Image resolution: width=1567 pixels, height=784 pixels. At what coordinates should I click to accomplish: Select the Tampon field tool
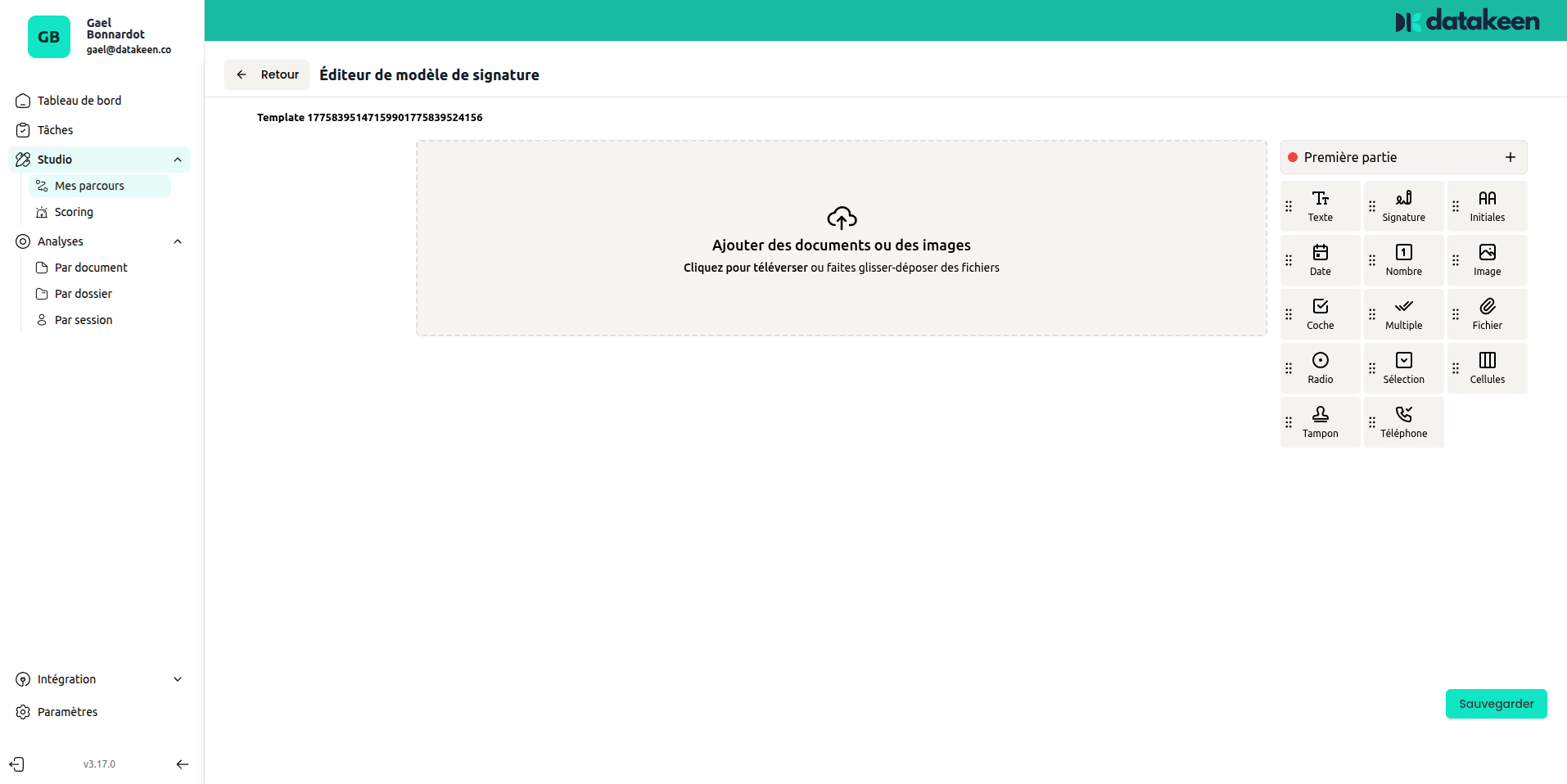pos(1319,421)
